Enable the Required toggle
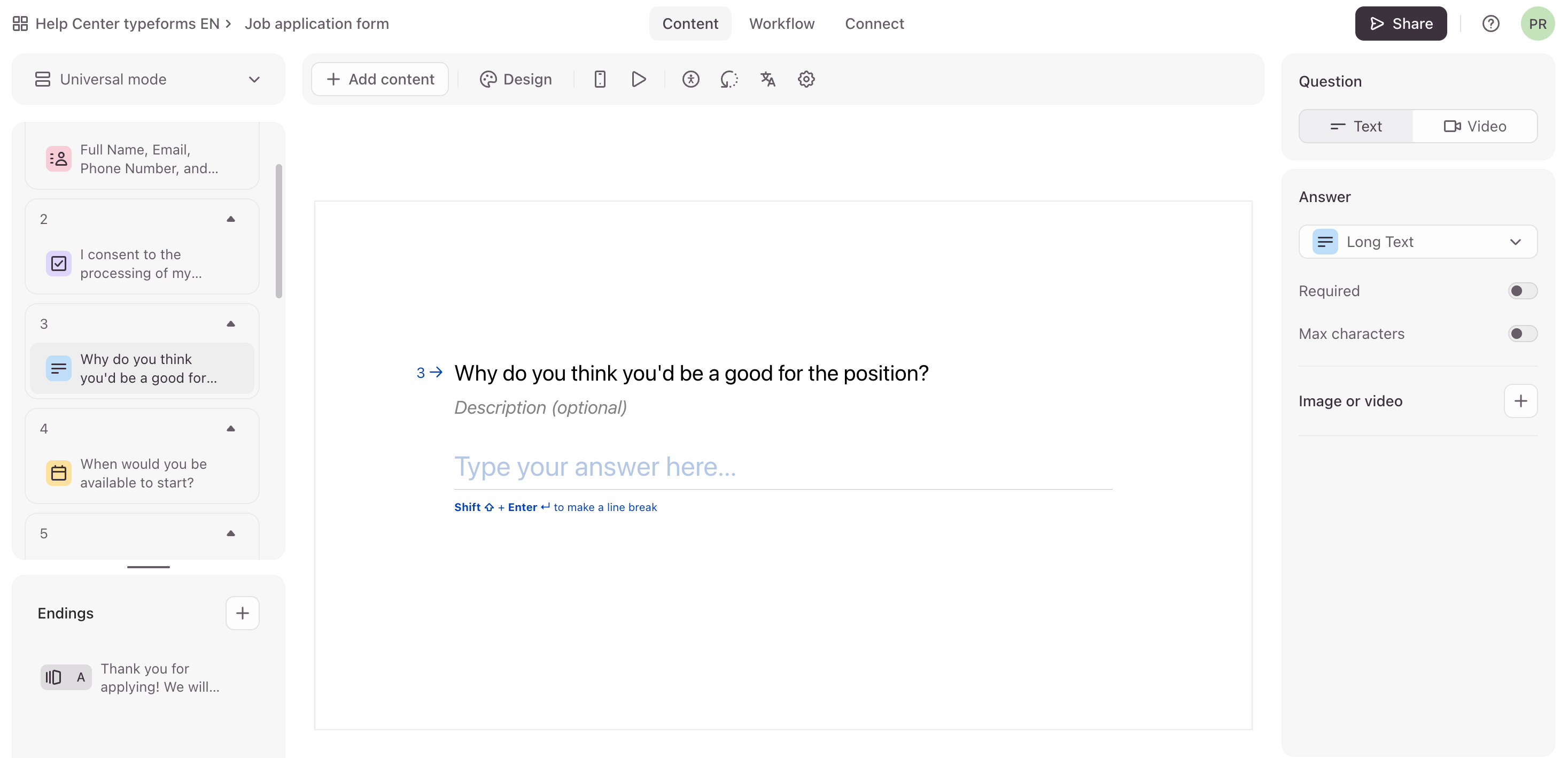 1522,291
